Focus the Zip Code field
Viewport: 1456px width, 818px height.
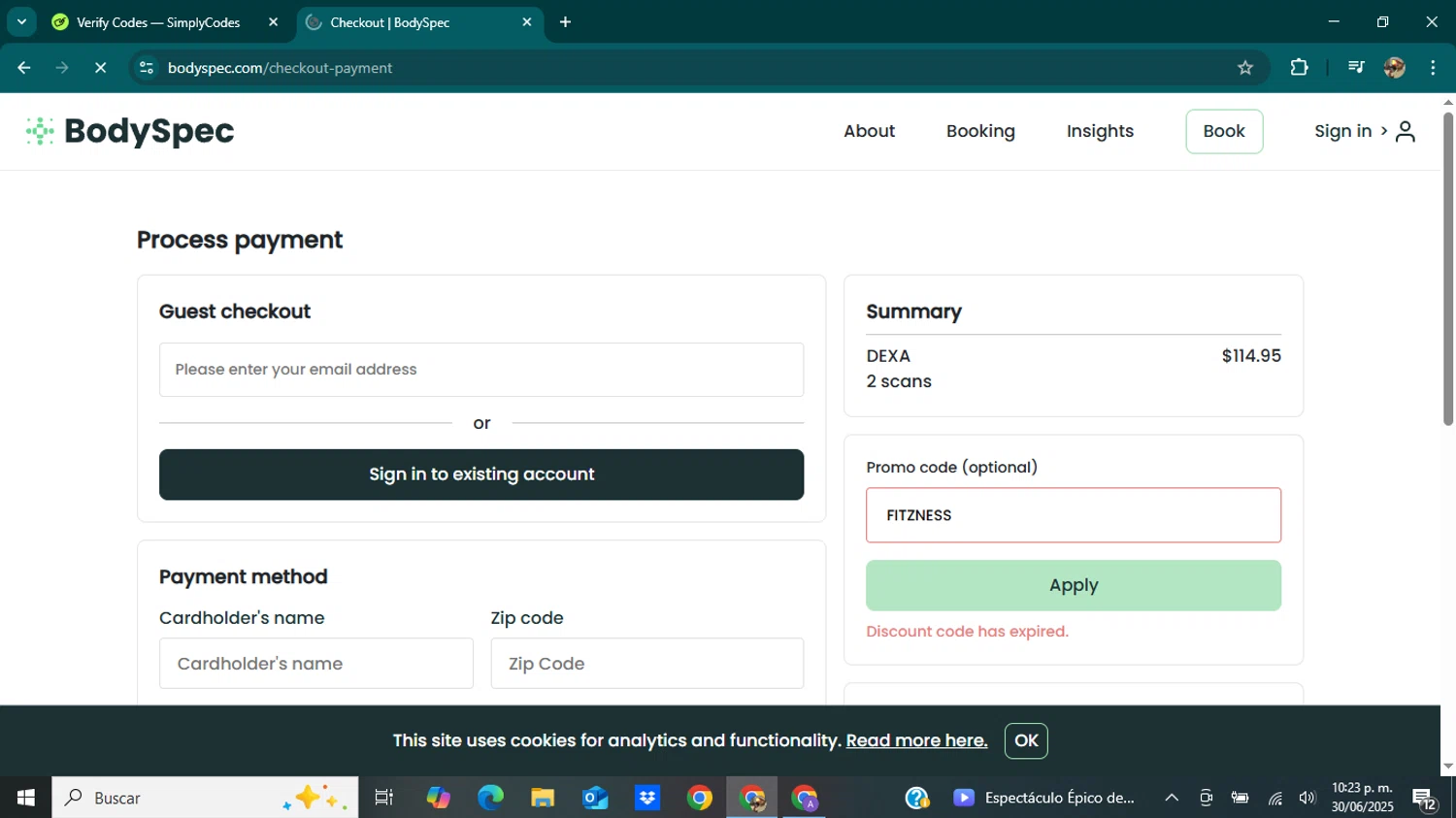click(647, 664)
